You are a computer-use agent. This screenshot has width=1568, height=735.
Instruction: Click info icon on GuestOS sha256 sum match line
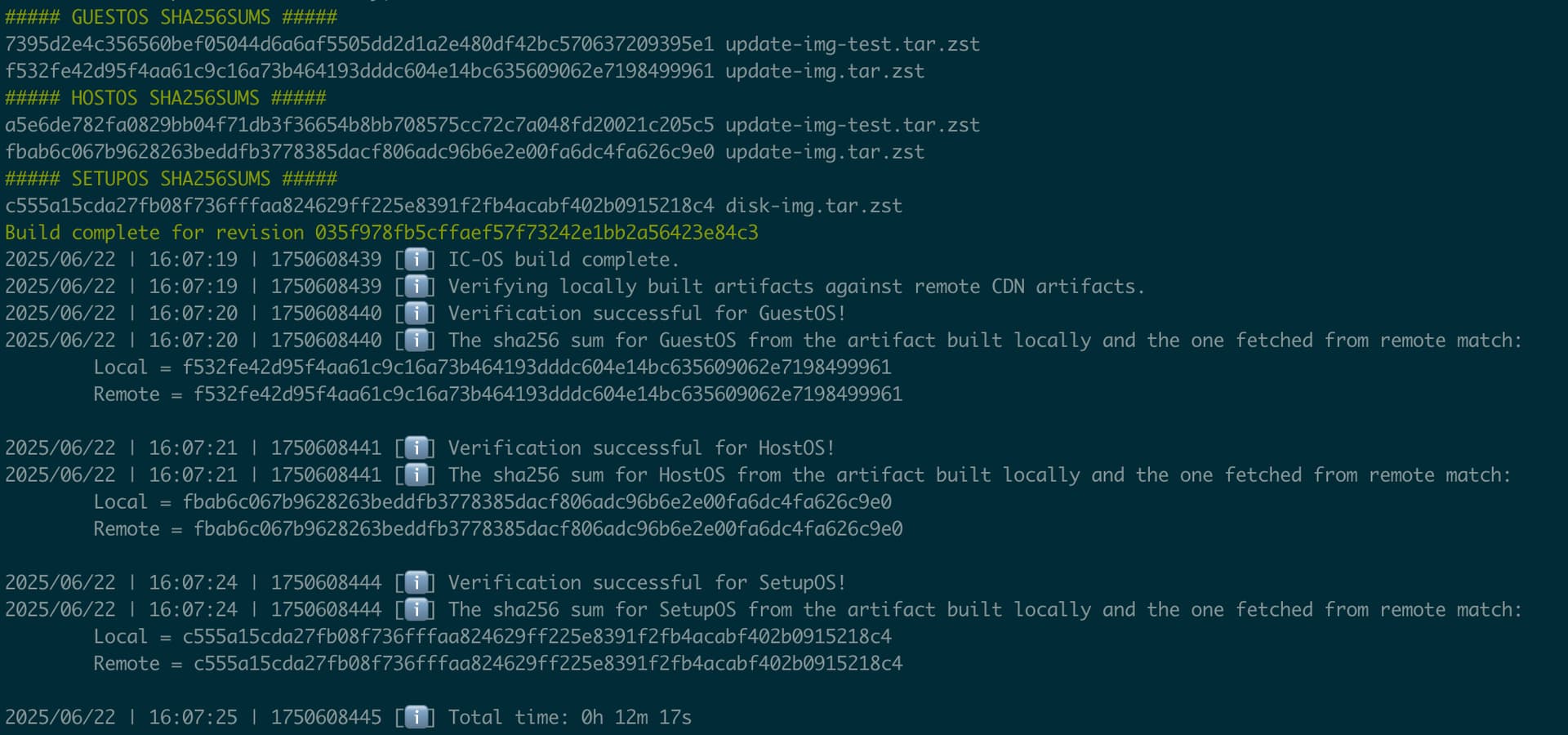tap(419, 341)
